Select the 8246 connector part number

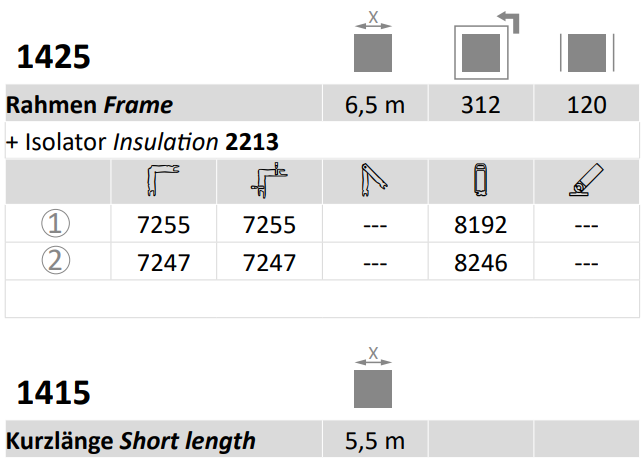[x=481, y=263]
